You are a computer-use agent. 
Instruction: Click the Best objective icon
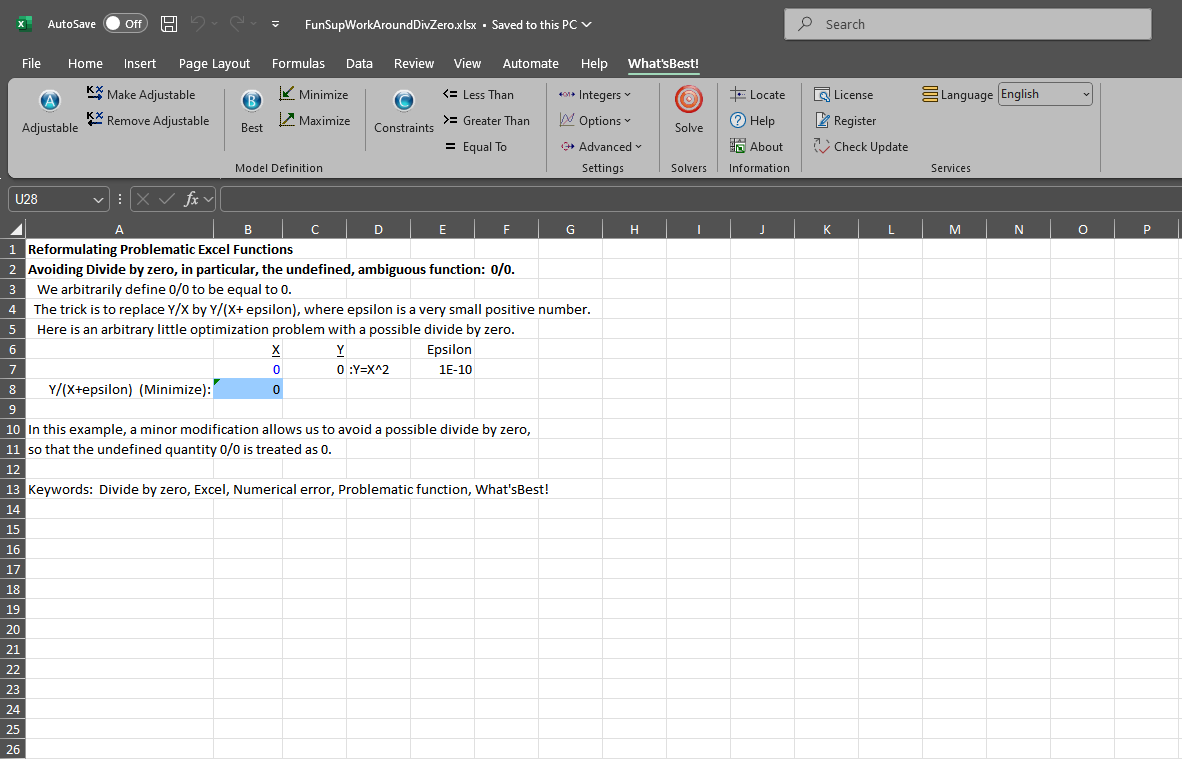(252, 103)
